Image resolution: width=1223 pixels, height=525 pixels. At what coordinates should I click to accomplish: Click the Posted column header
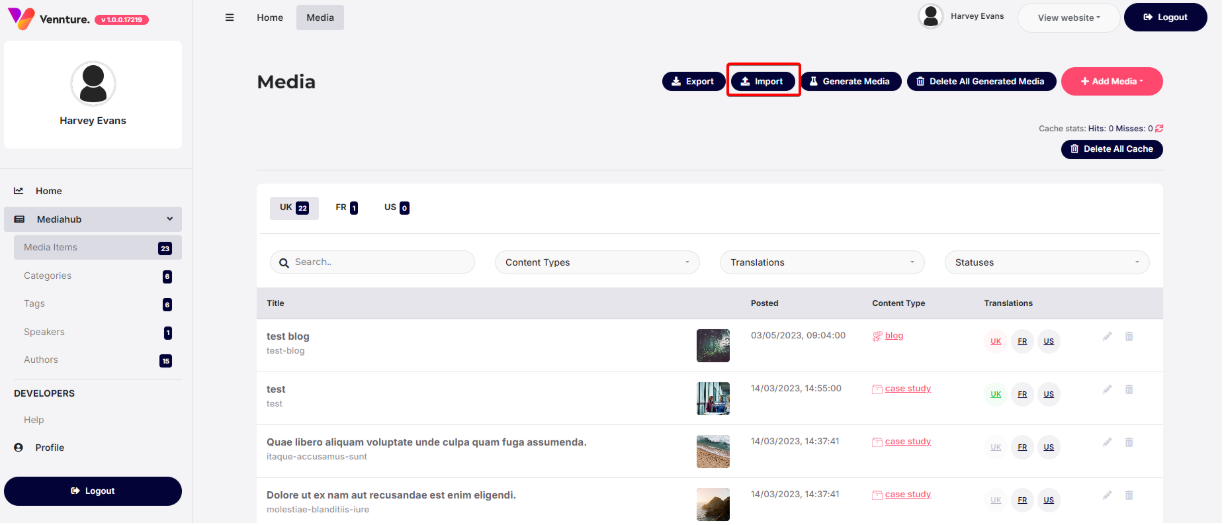click(x=764, y=303)
